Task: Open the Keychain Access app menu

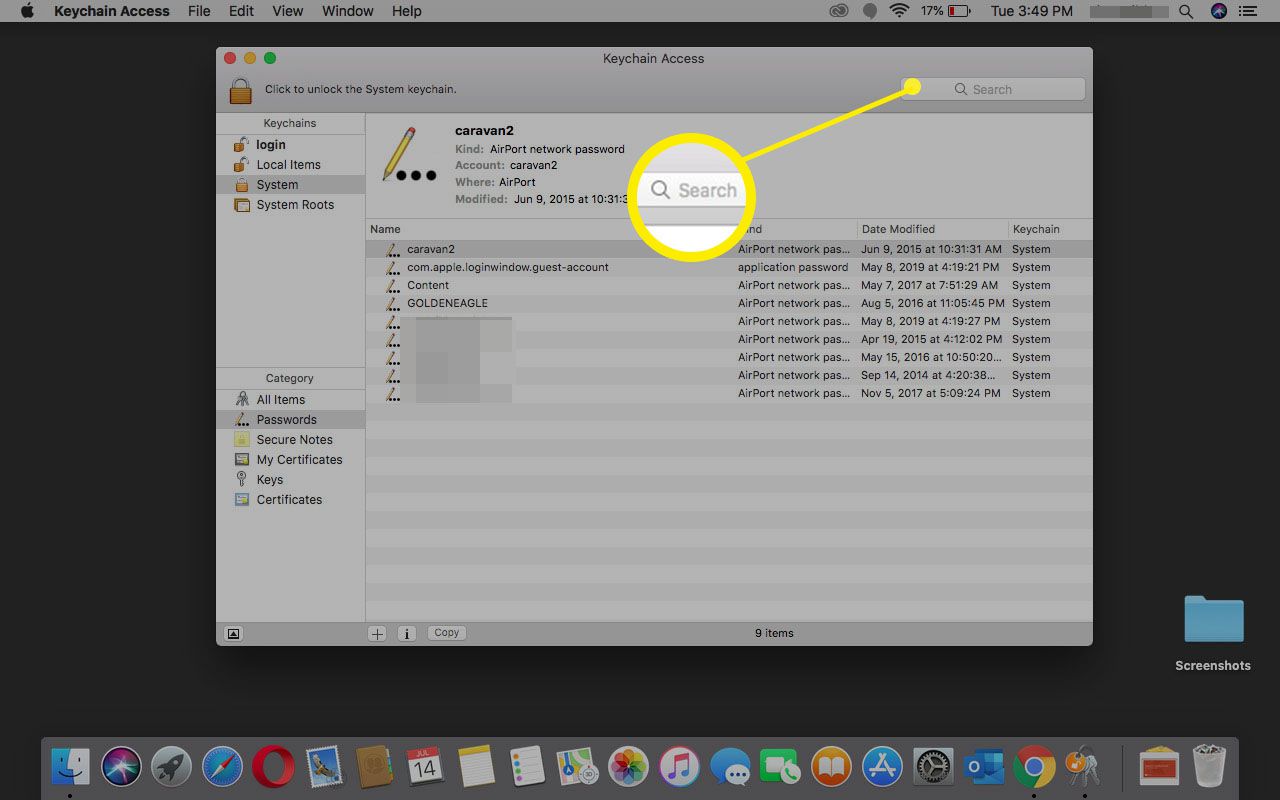Action: click(x=112, y=11)
